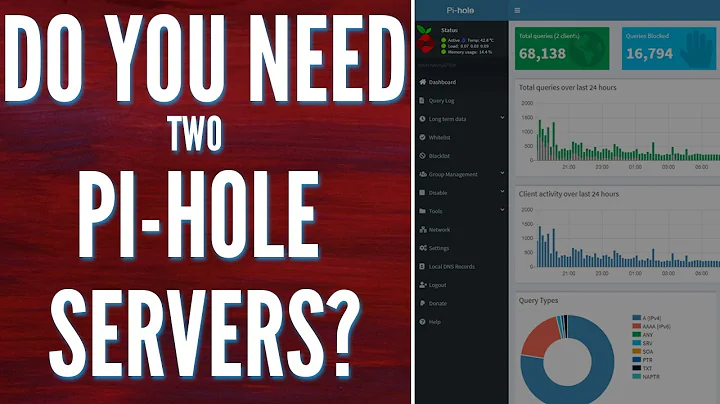Toggle ANY legend entry
This screenshot has width=720, height=404.
[643, 335]
